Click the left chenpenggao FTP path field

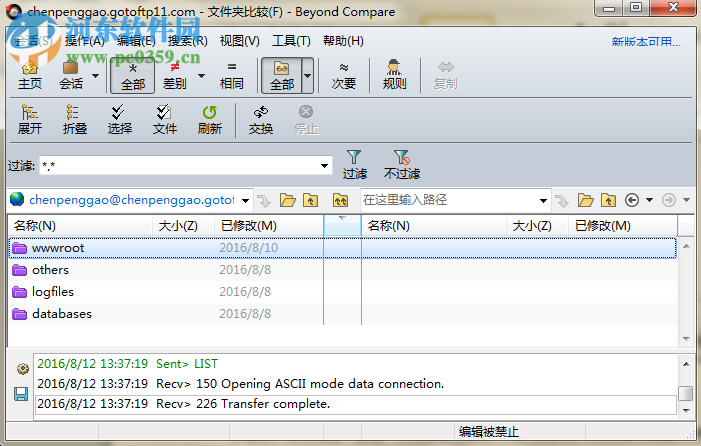(132, 200)
